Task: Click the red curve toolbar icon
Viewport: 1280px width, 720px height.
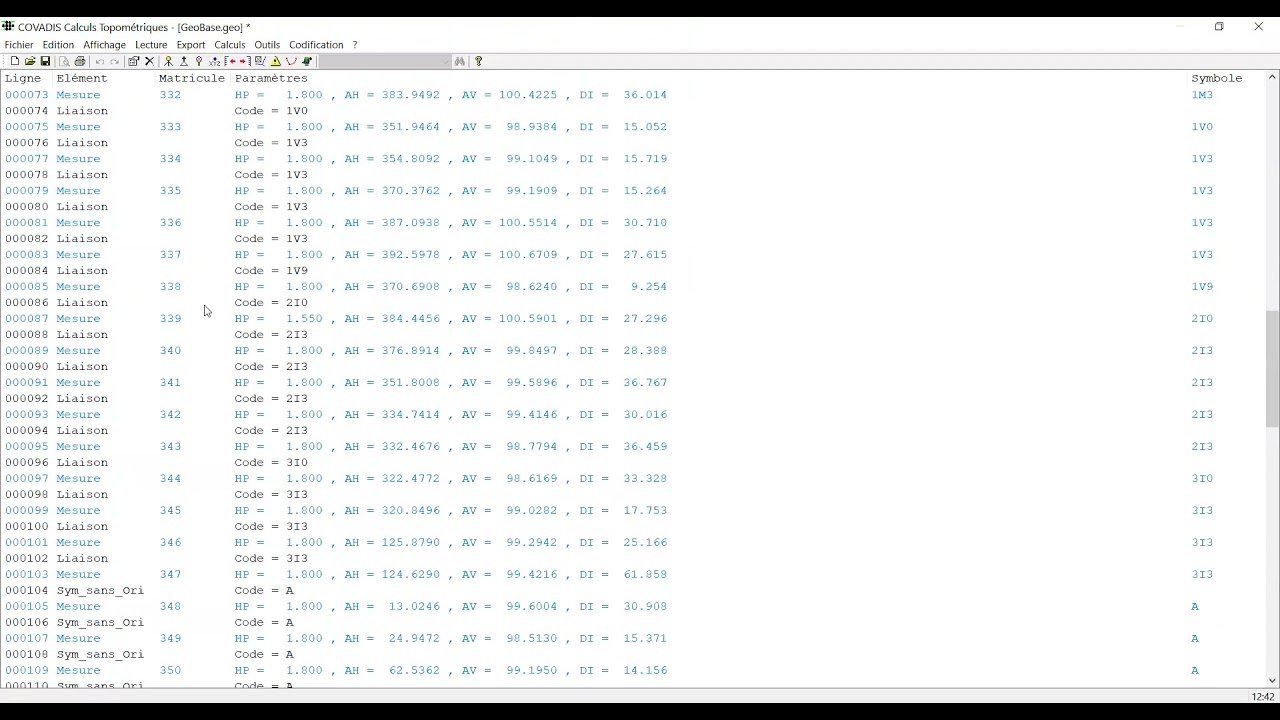Action: click(291, 61)
